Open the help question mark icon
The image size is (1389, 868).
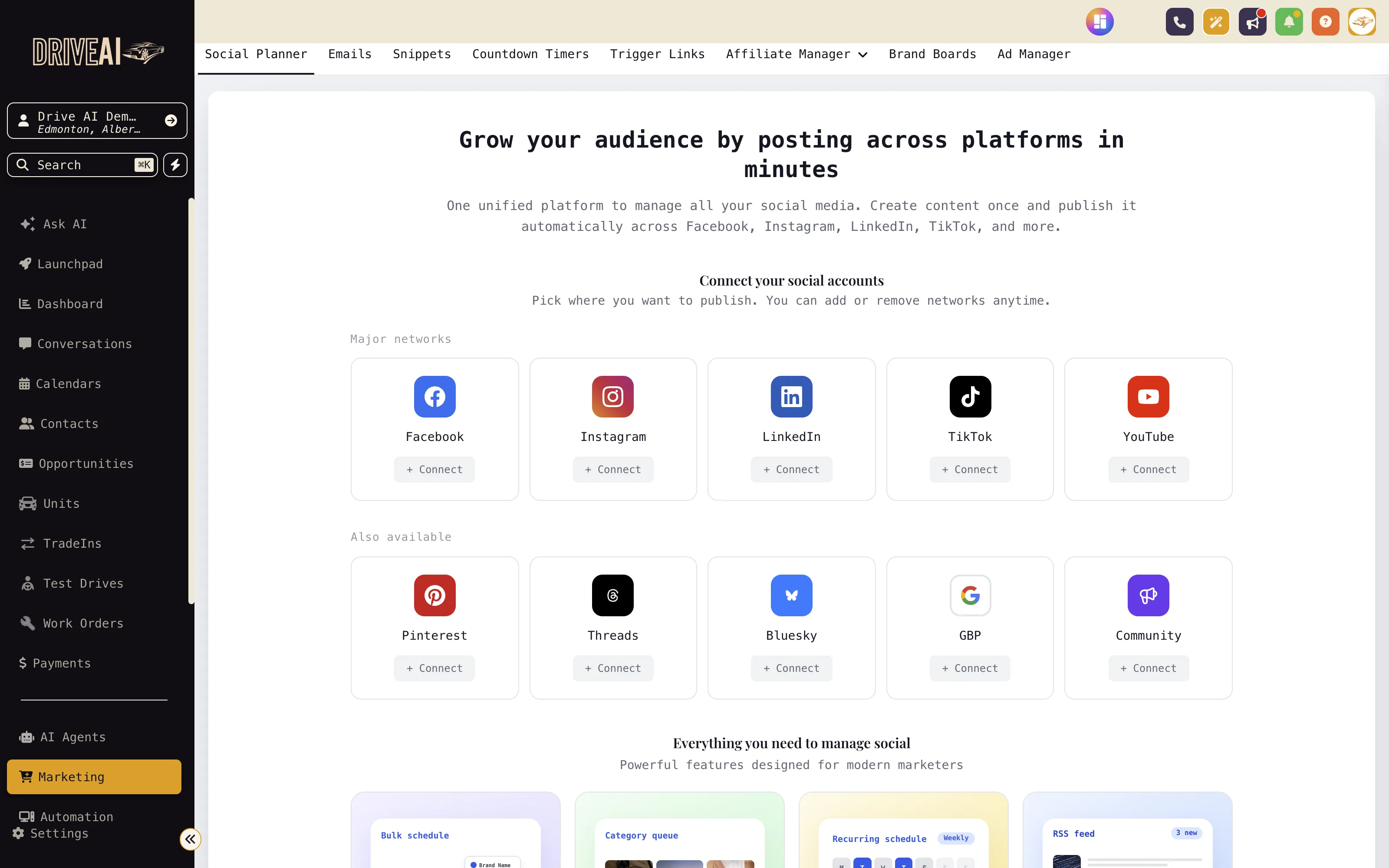pos(1325,22)
